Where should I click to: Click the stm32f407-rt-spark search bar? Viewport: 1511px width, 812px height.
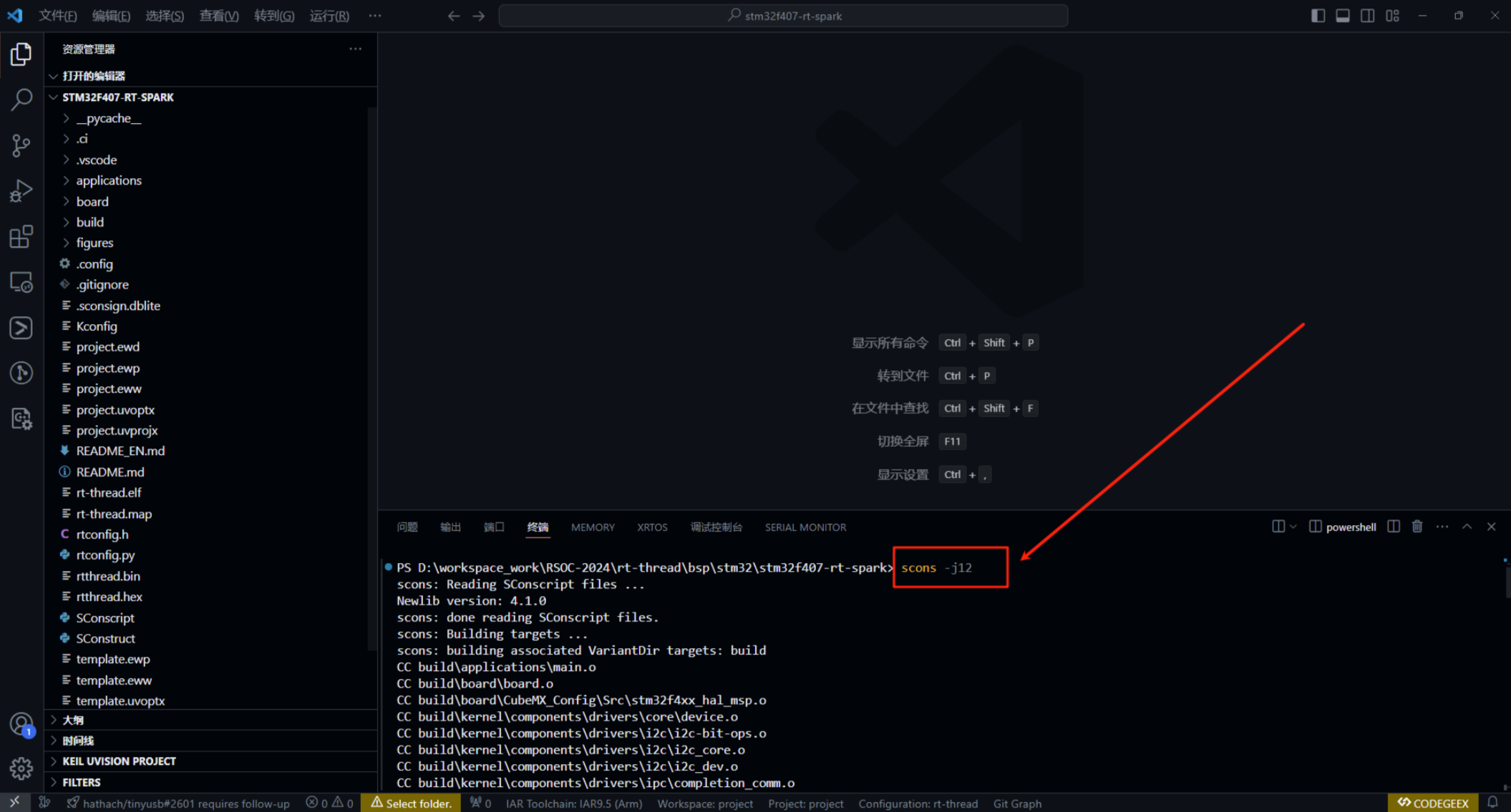(x=783, y=15)
